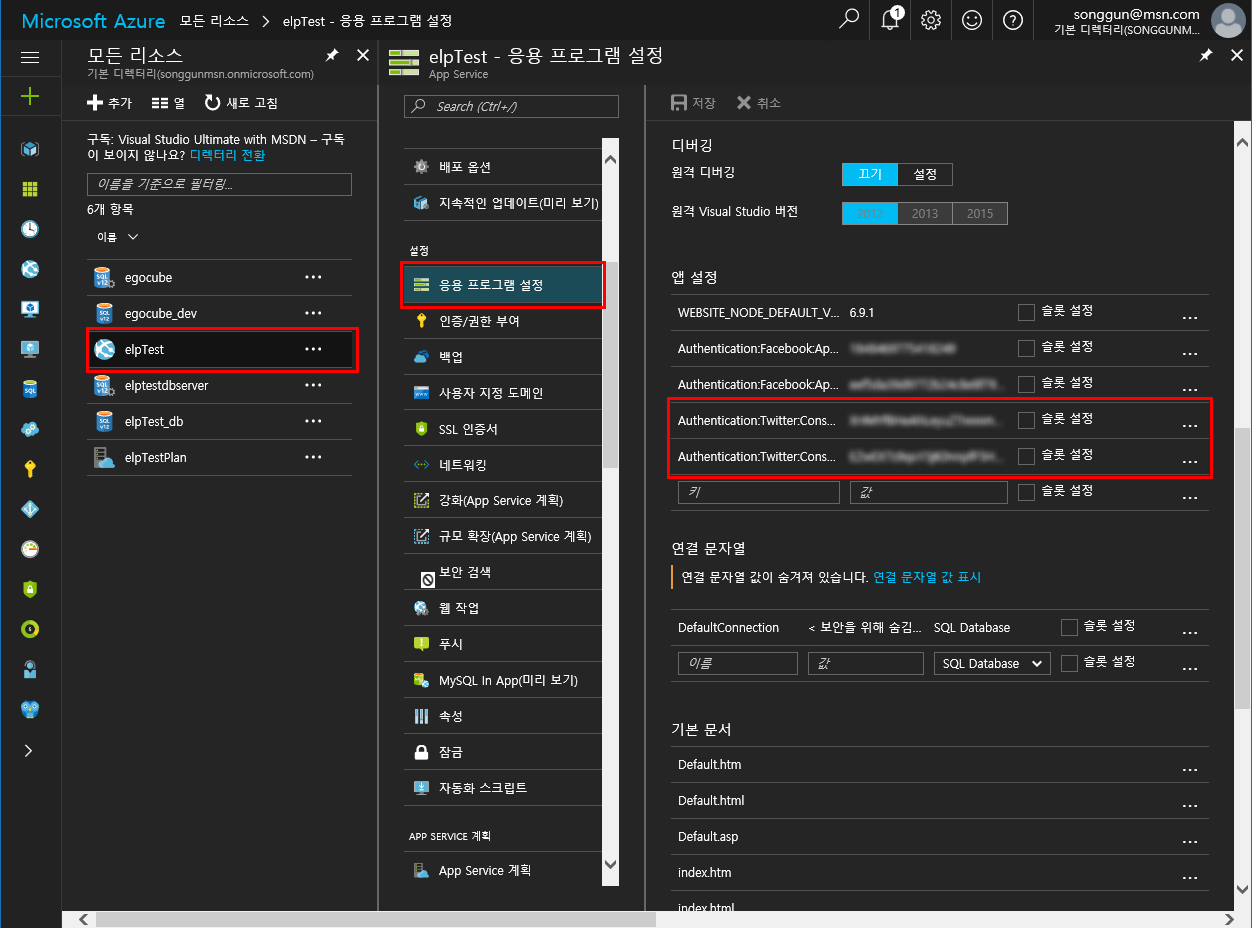Open the 백업 menu item

point(503,358)
